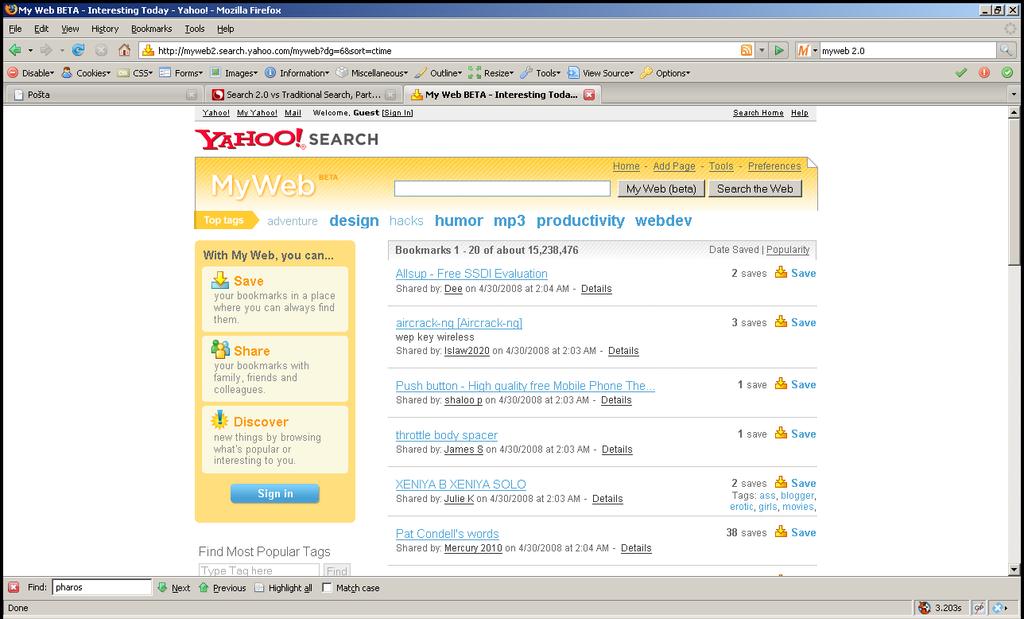Click the Yahoo! Search logo
Viewport: 1024px width, 619px height.
[x=286, y=138]
